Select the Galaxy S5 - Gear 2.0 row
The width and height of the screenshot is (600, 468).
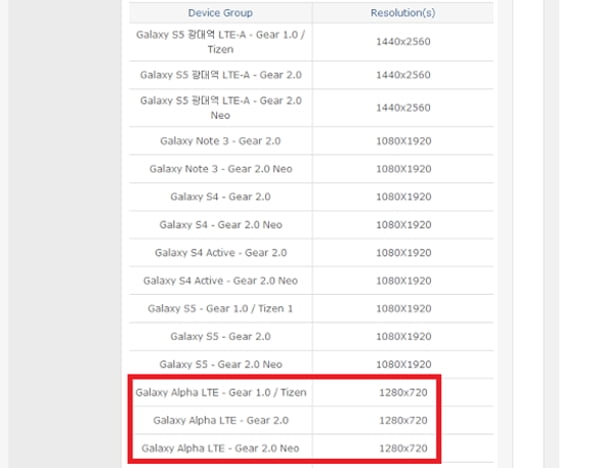(x=220, y=337)
